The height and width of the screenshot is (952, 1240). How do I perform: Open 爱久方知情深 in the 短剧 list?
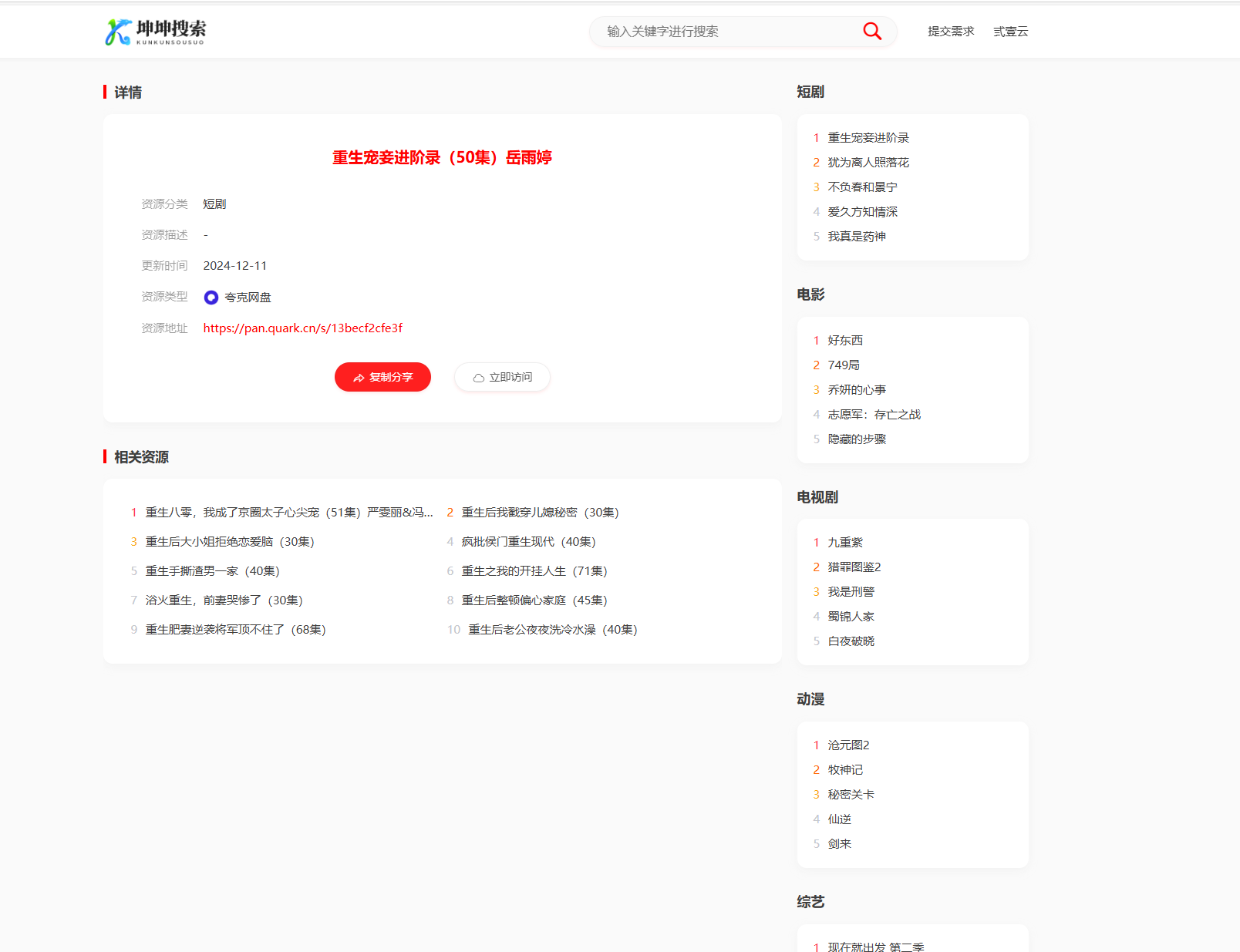coord(862,212)
